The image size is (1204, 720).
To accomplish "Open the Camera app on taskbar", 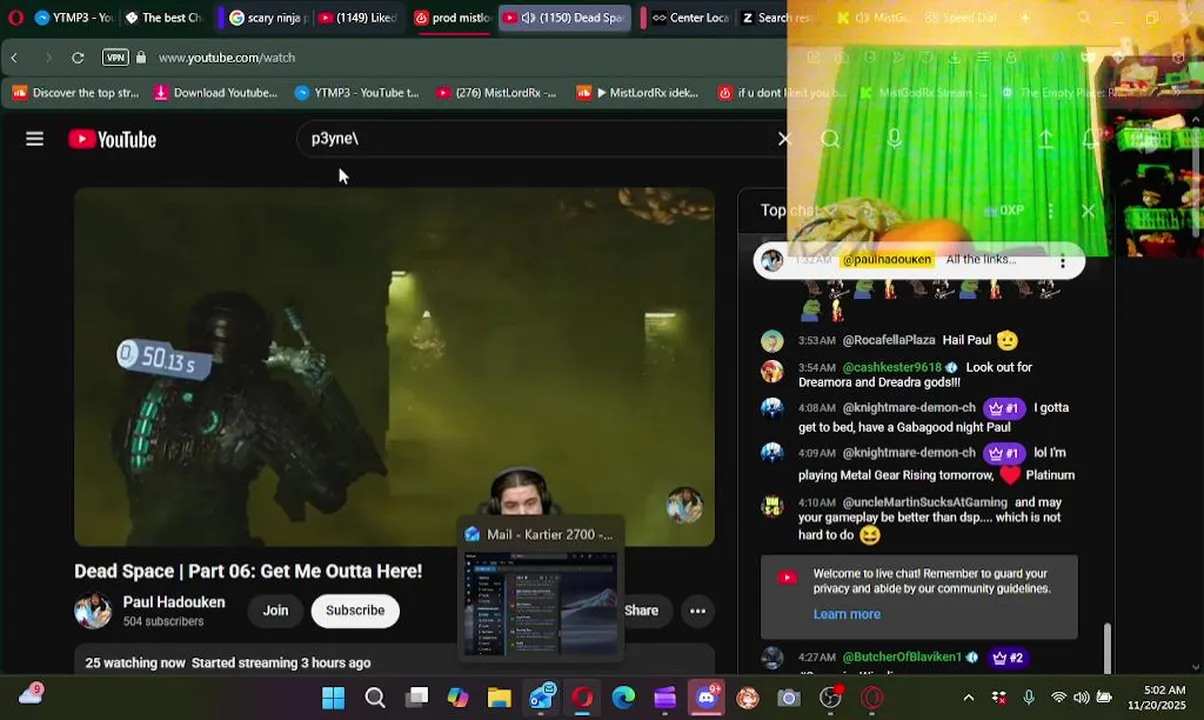I will coord(789,698).
